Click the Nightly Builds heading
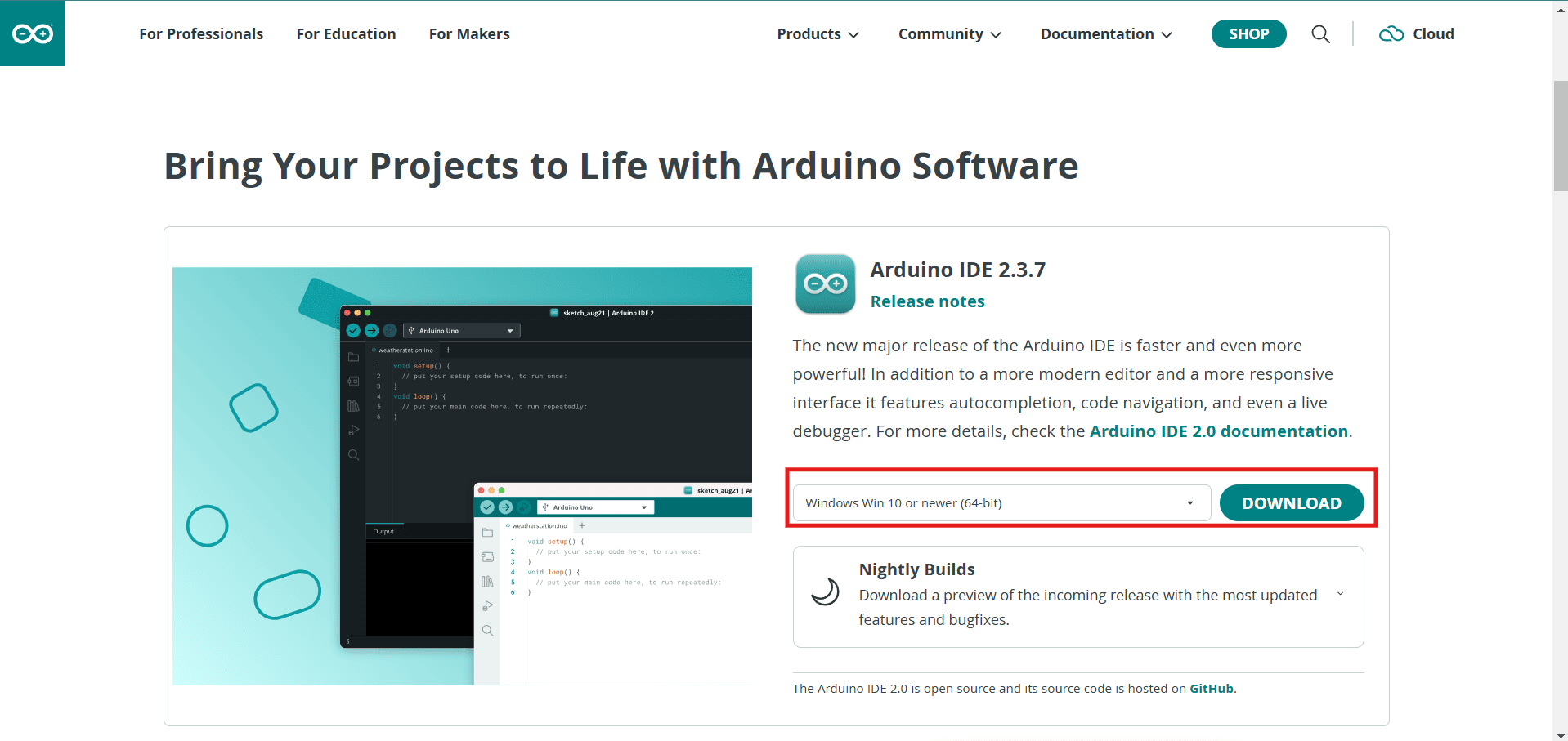The width and height of the screenshot is (1568, 741). point(916,569)
